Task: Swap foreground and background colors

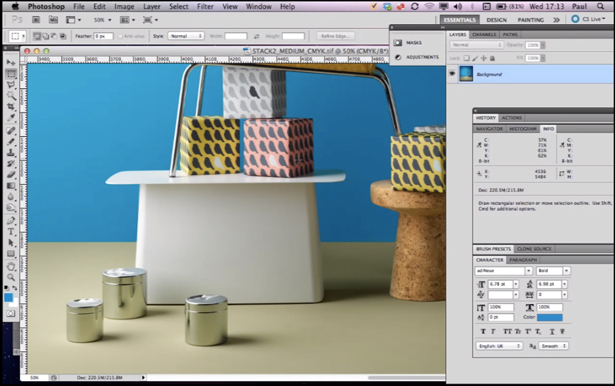Action: 15,288
